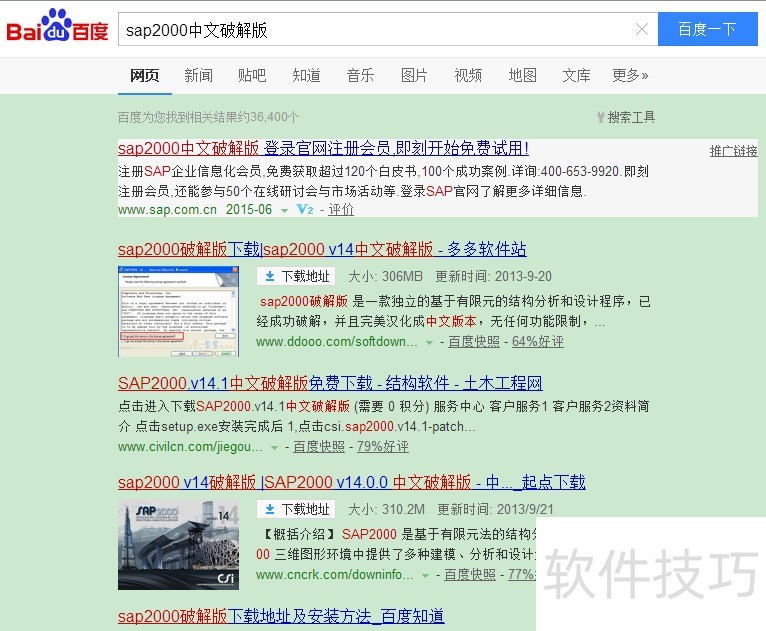Screen dimensions: 766x631
Task: Click the 更新时间: 2013-9-20 text
Action: click(493, 276)
